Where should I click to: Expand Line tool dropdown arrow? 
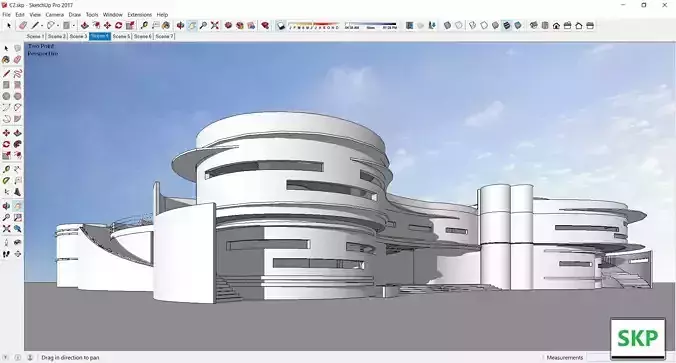pyautogui.click(x=42, y=26)
